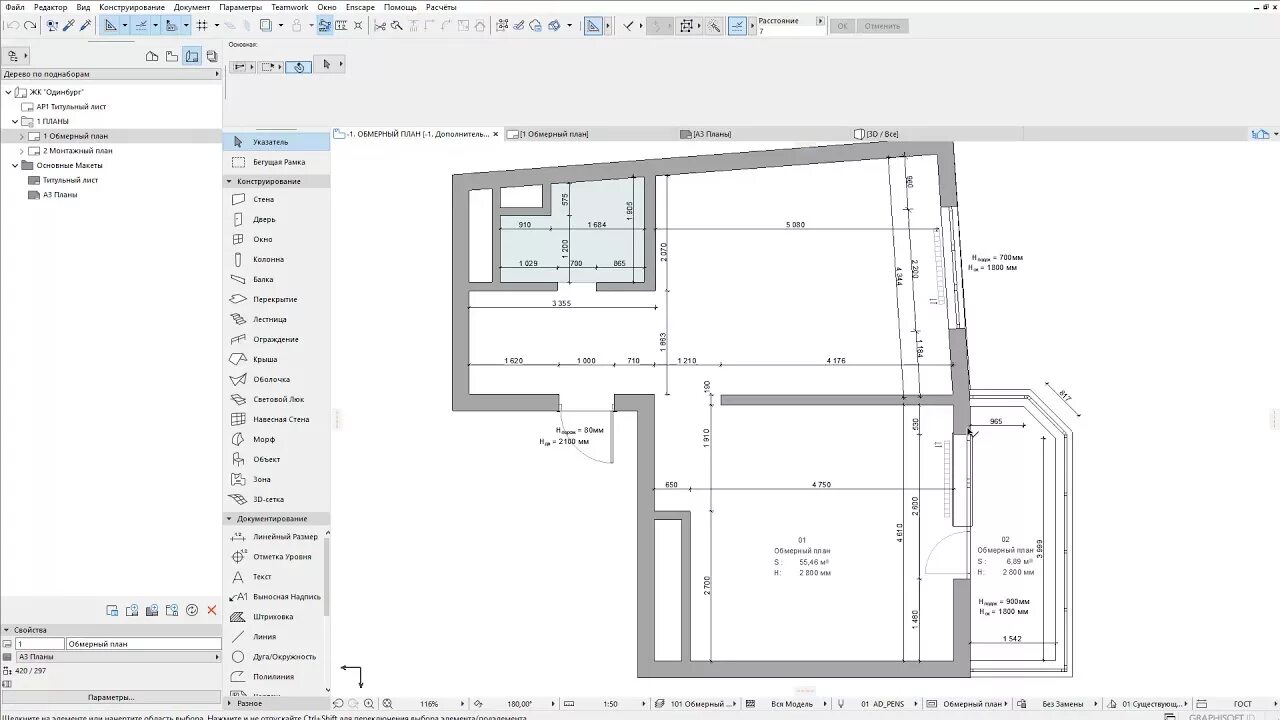Image resolution: width=1280 pixels, height=720 pixels.
Task: Expand the ЖК "Одинбург" tree node
Action: pos(9,92)
